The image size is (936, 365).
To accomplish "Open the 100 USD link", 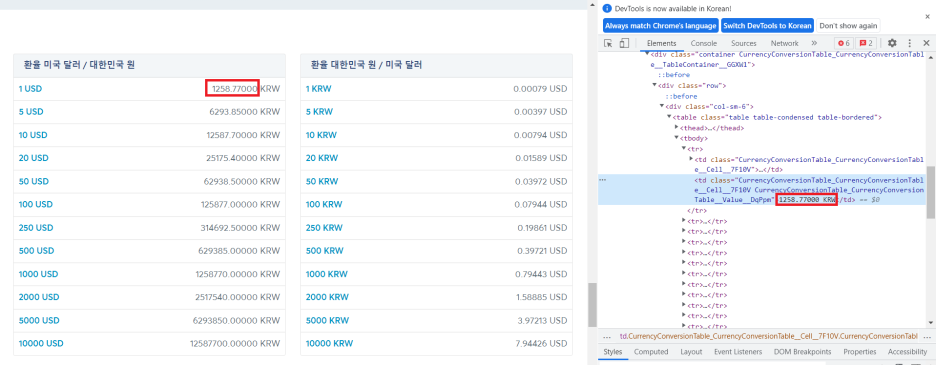I will (x=36, y=204).
